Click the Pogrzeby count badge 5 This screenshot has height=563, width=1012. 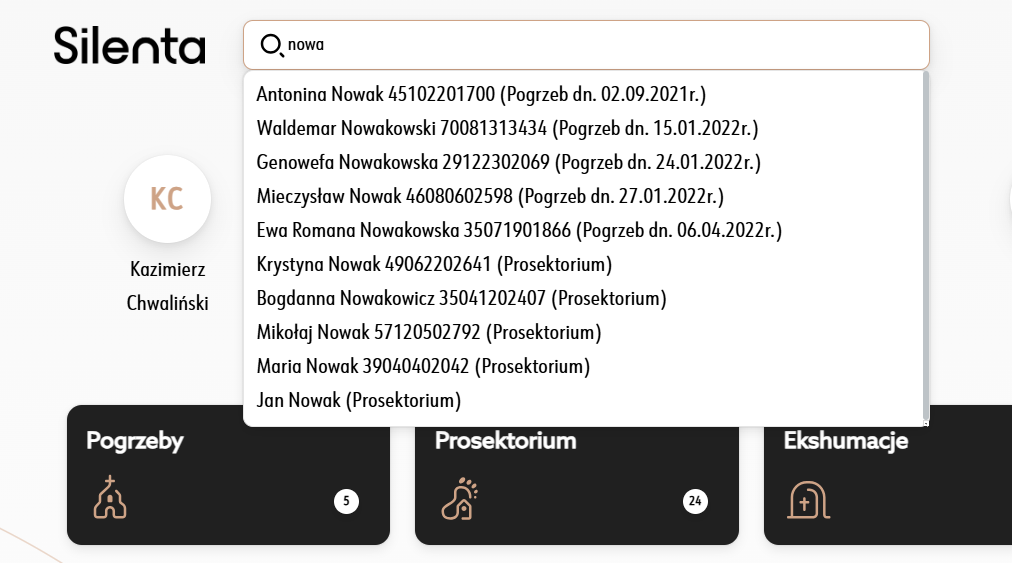[347, 501]
